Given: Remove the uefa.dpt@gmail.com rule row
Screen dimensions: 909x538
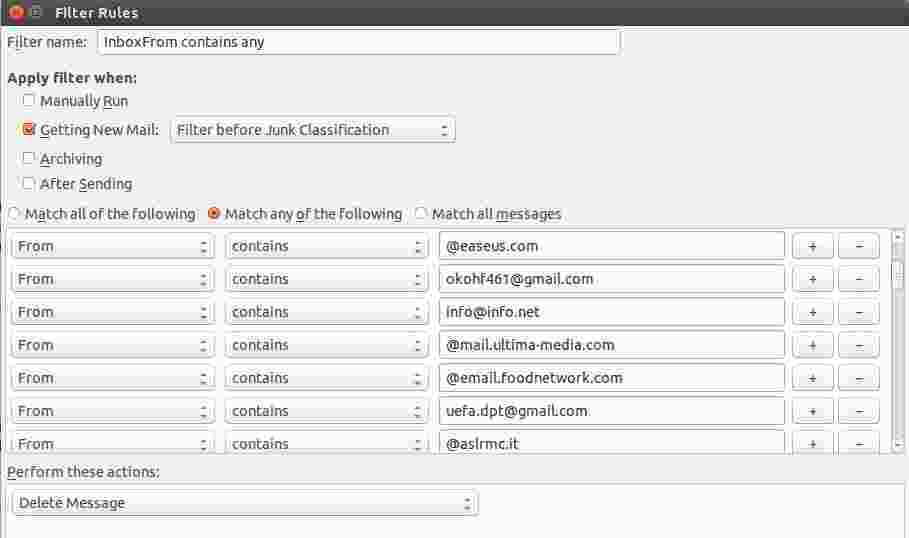Looking at the screenshot, I should [858, 411].
